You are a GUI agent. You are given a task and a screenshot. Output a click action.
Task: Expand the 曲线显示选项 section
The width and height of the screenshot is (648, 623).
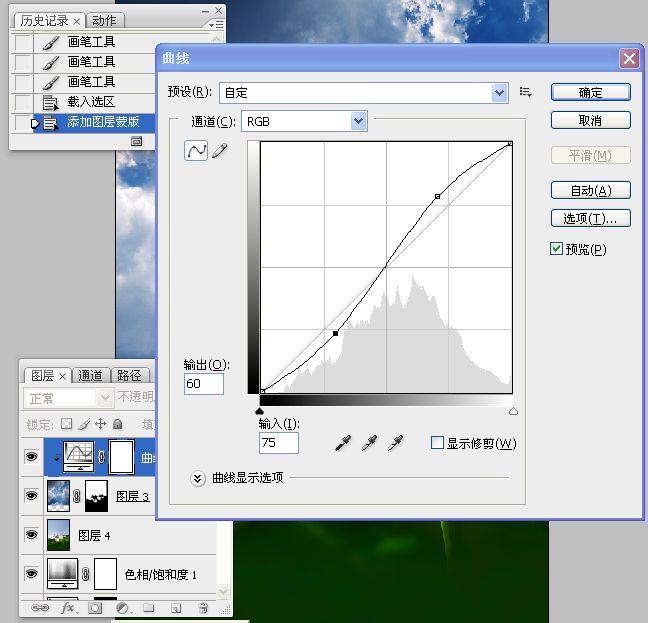(198, 478)
